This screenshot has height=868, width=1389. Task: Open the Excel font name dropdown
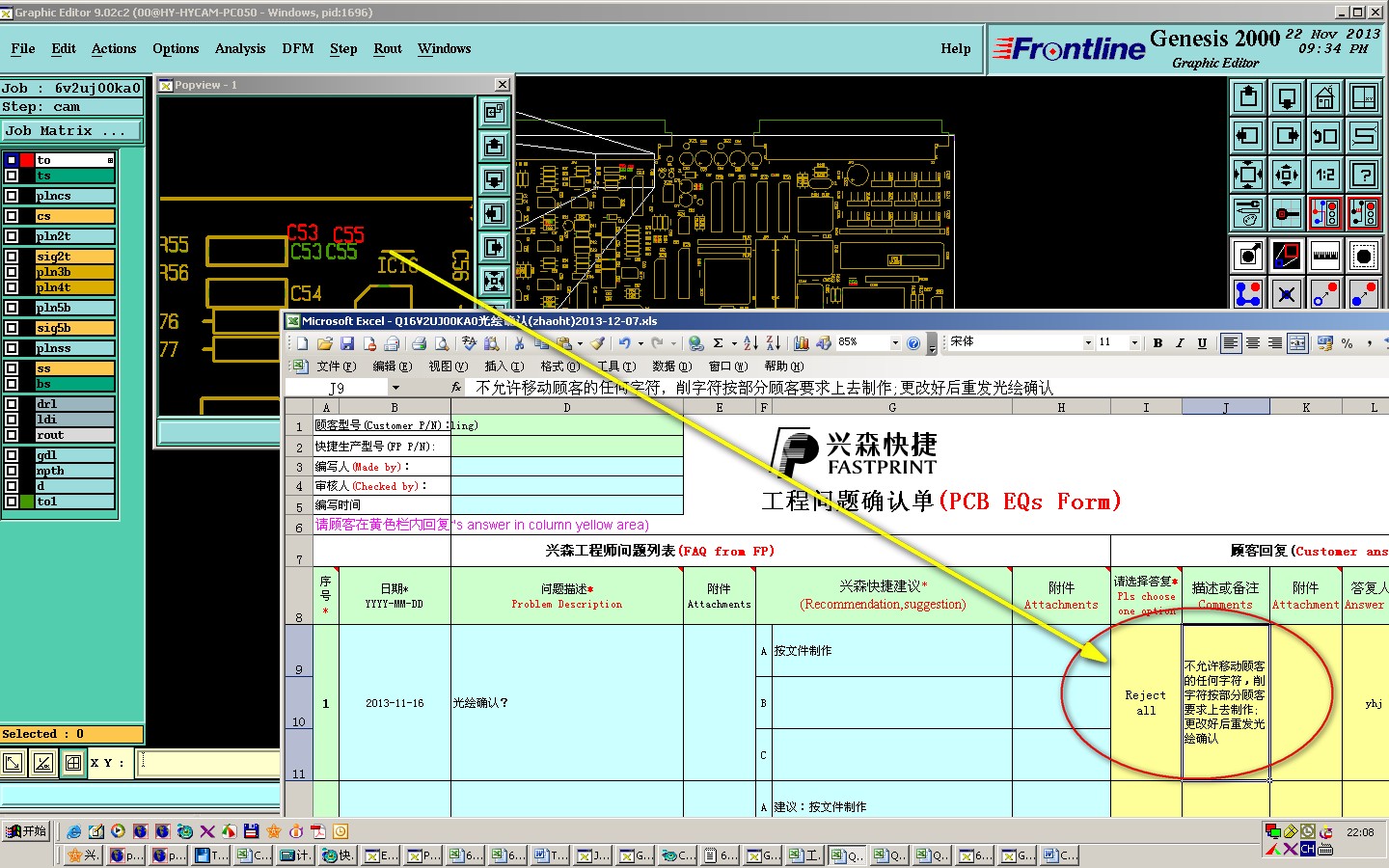coord(1088,342)
